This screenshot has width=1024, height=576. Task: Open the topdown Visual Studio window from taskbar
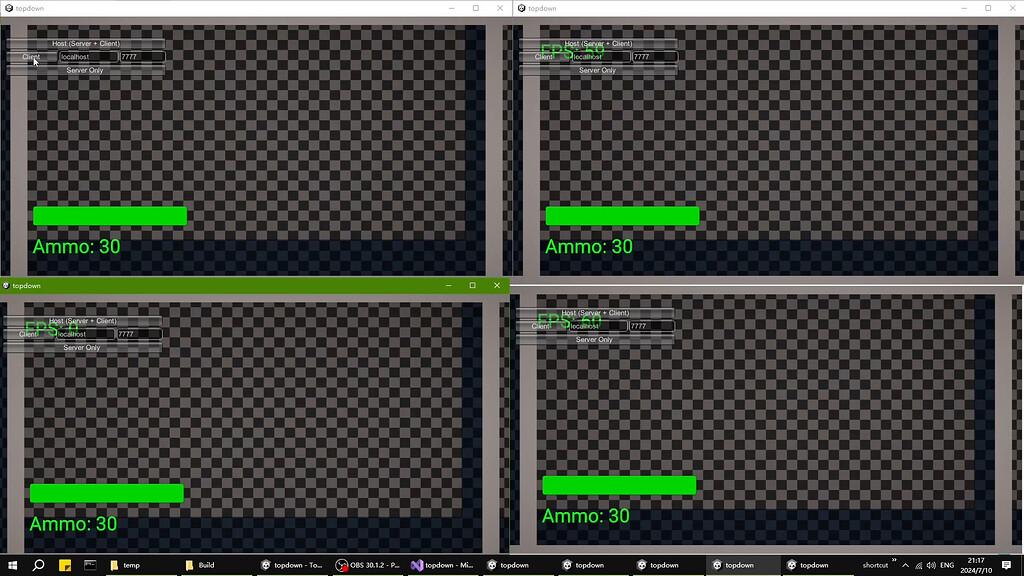coord(443,565)
